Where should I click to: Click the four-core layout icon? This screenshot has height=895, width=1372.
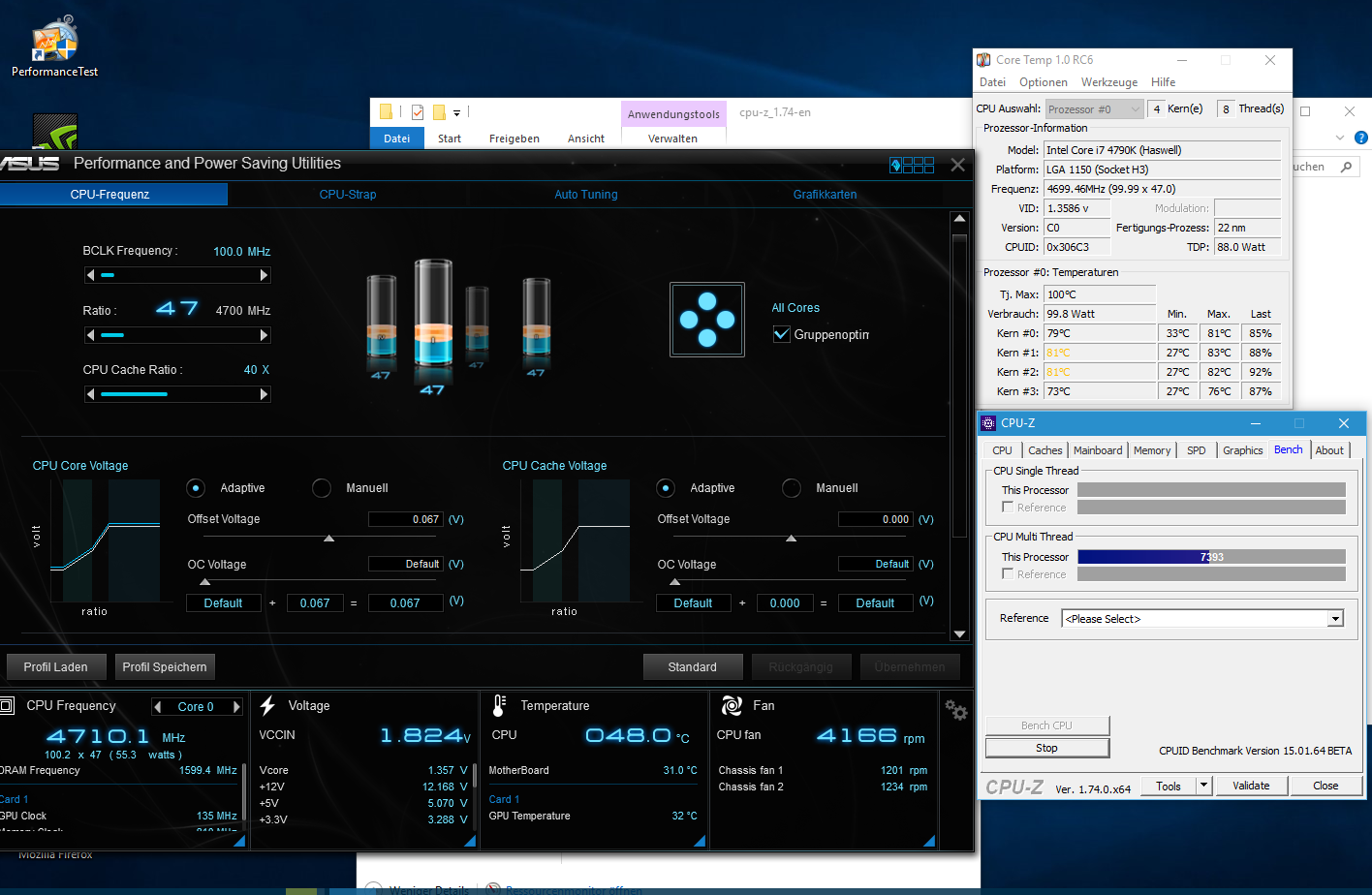click(x=707, y=320)
